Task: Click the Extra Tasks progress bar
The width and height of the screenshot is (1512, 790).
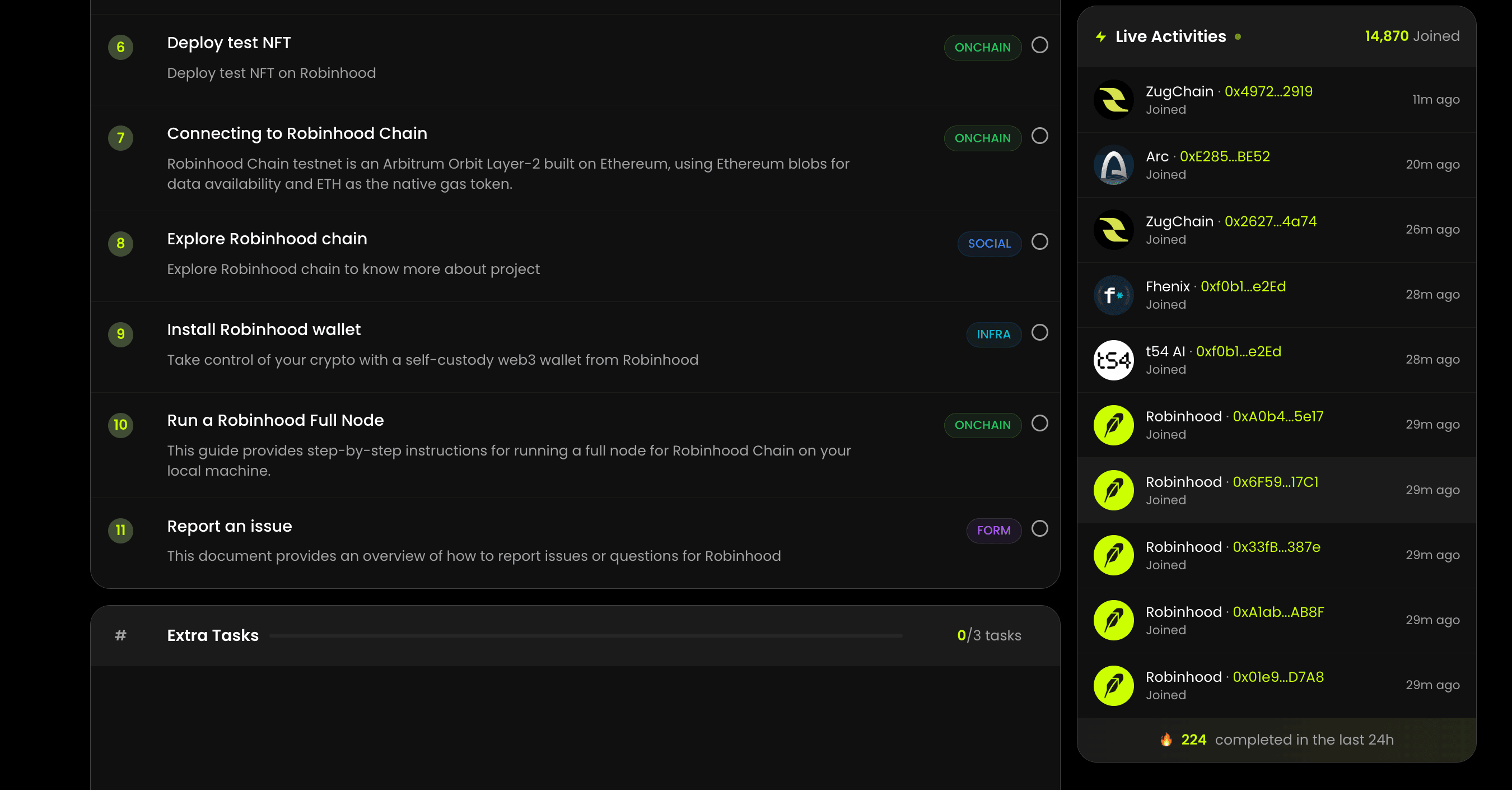Action: click(585, 635)
